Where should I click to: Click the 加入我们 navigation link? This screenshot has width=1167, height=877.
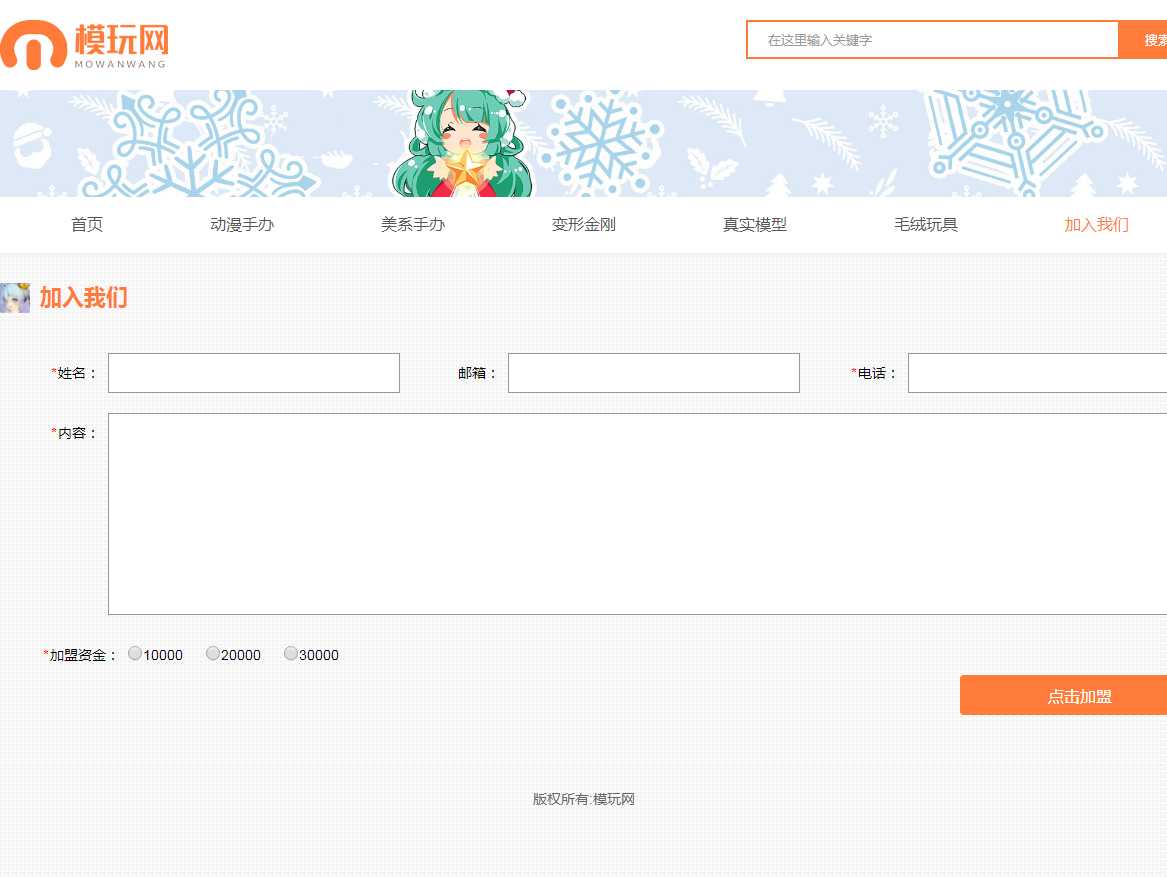click(x=1096, y=225)
